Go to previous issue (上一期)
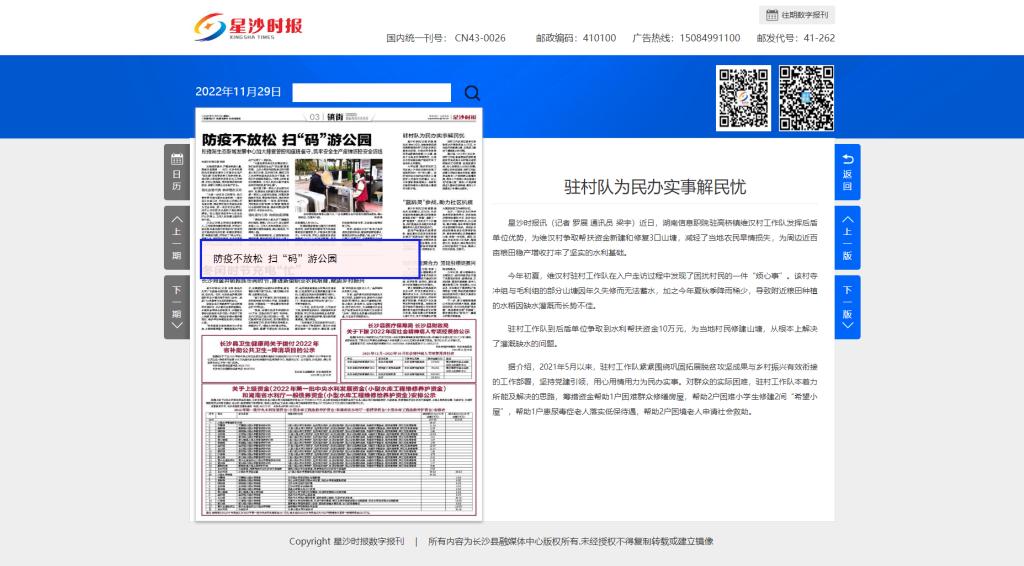Viewport: 1024px width, 566px height. coord(176,236)
